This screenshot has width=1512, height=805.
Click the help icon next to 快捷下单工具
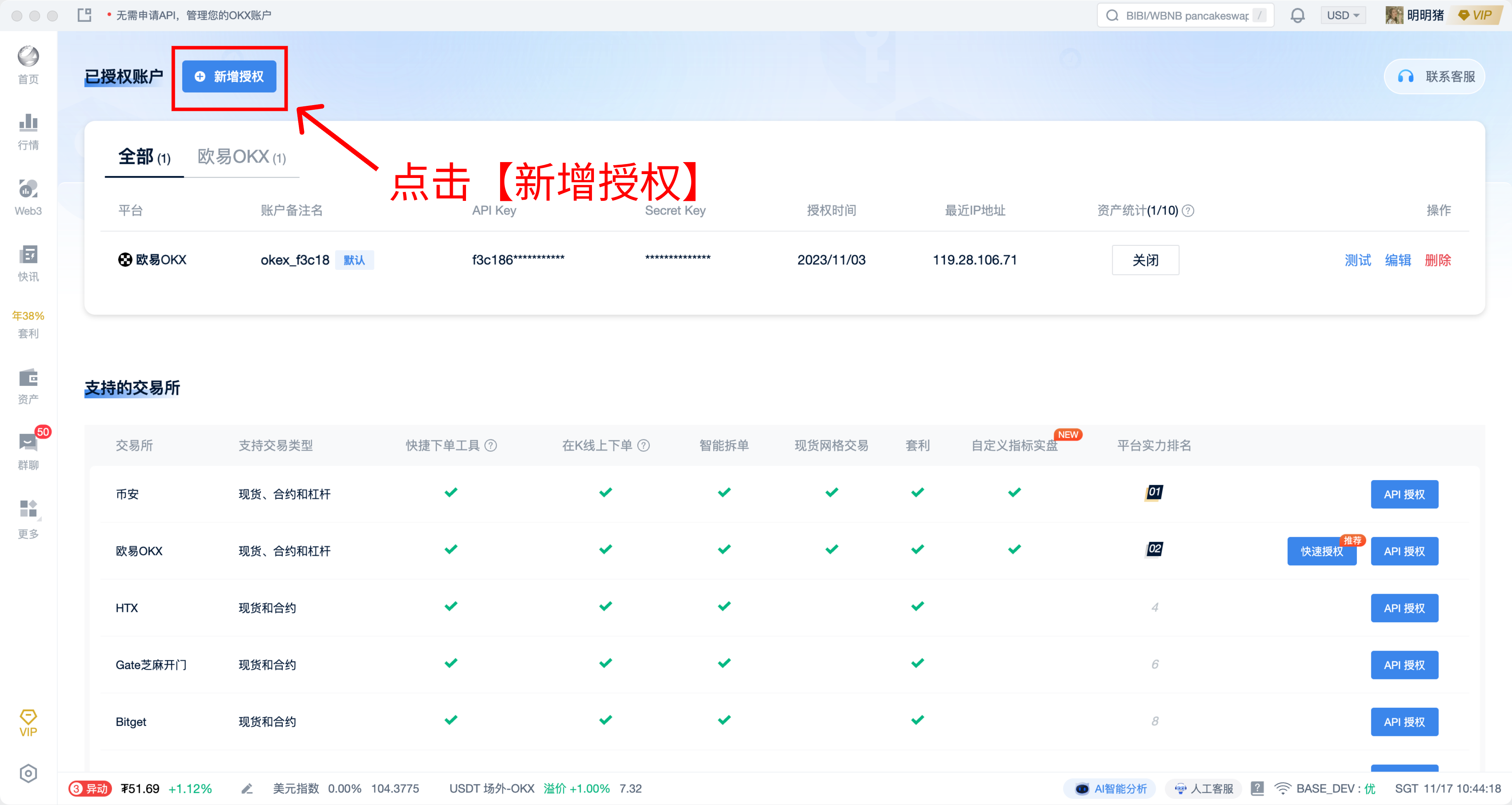click(491, 445)
